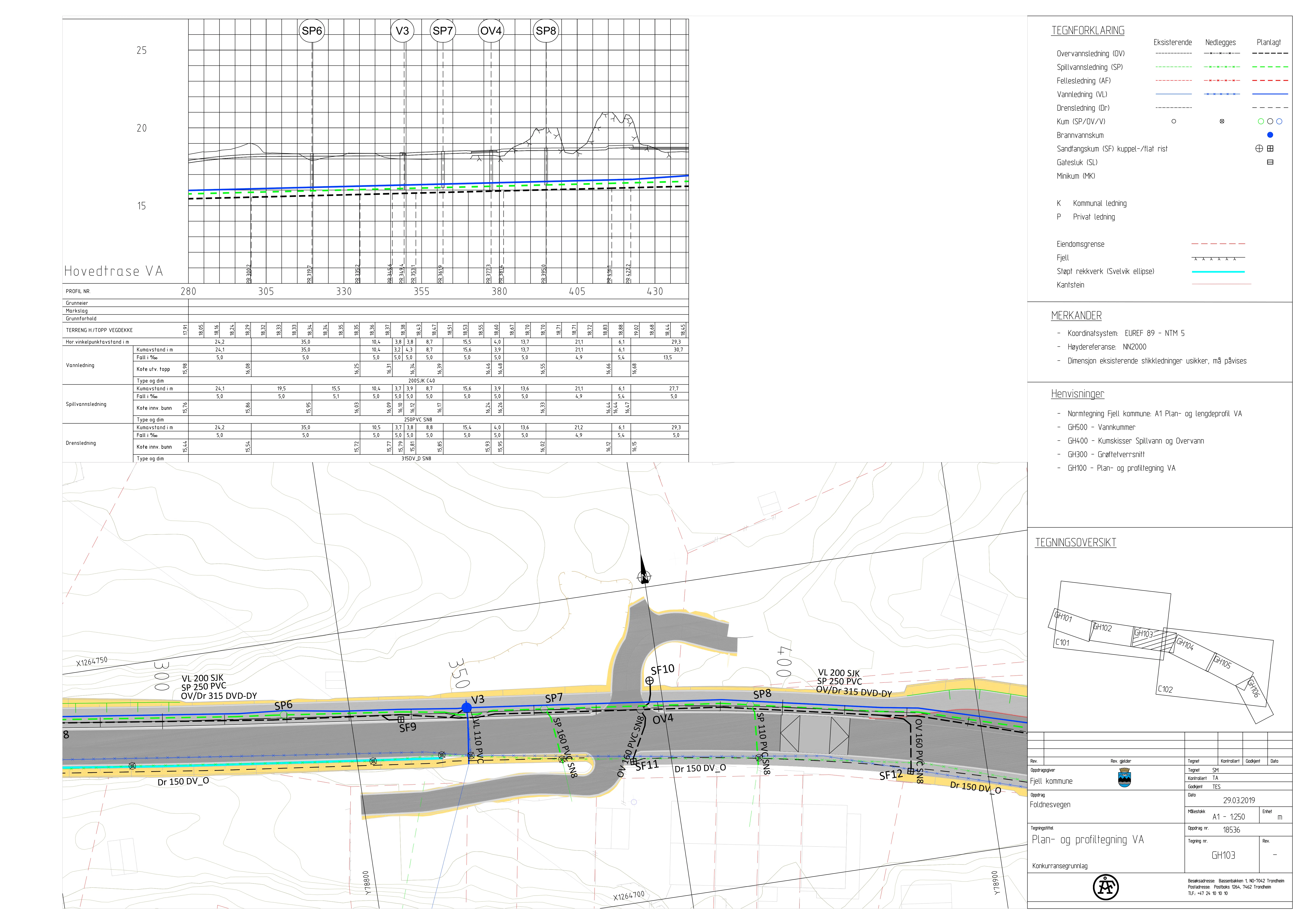Click the 'Høydereferanse: NN2000' note

click(1107, 347)
